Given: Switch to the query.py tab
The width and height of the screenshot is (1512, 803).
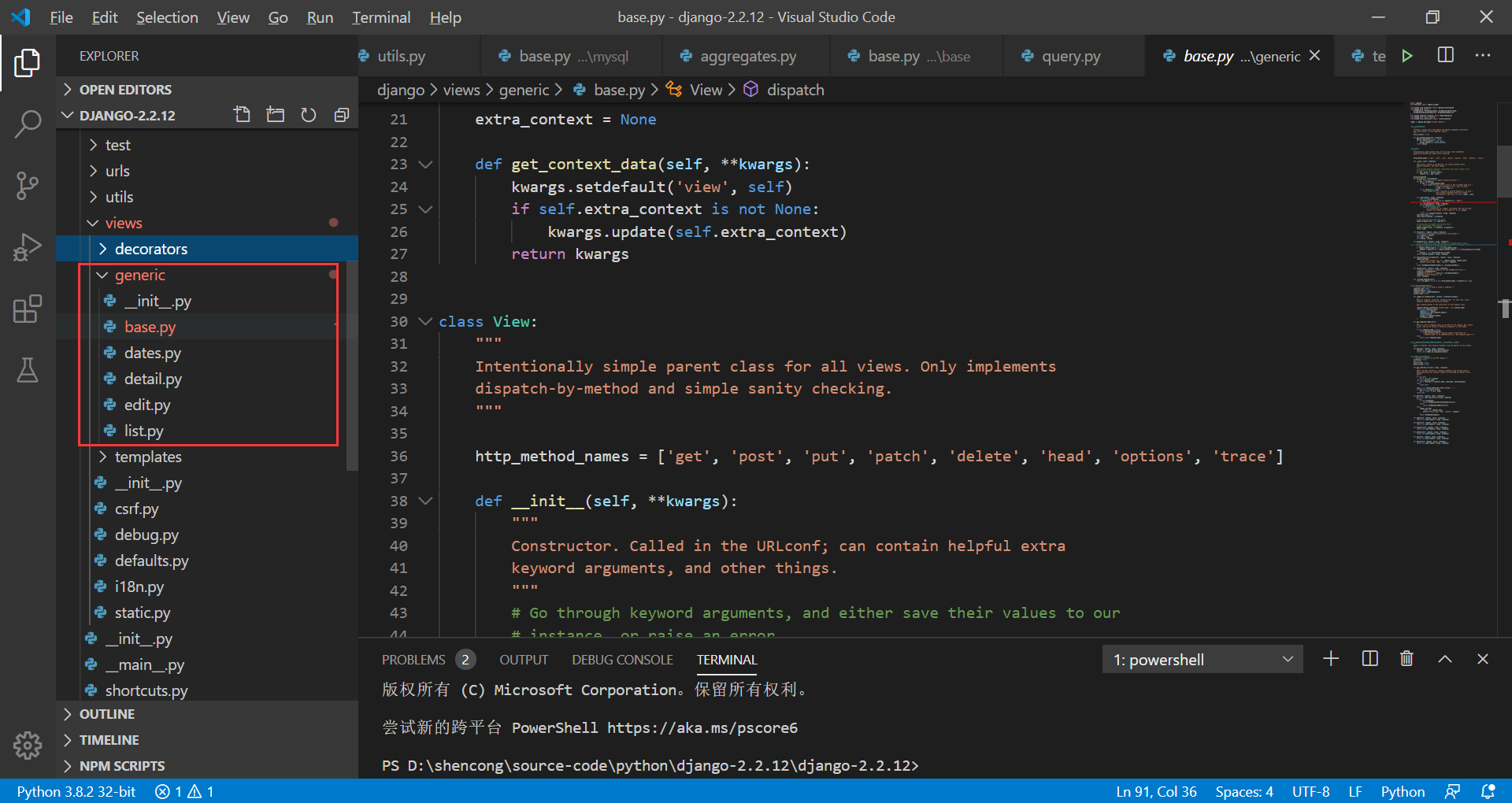Looking at the screenshot, I should [x=1073, y=56].
